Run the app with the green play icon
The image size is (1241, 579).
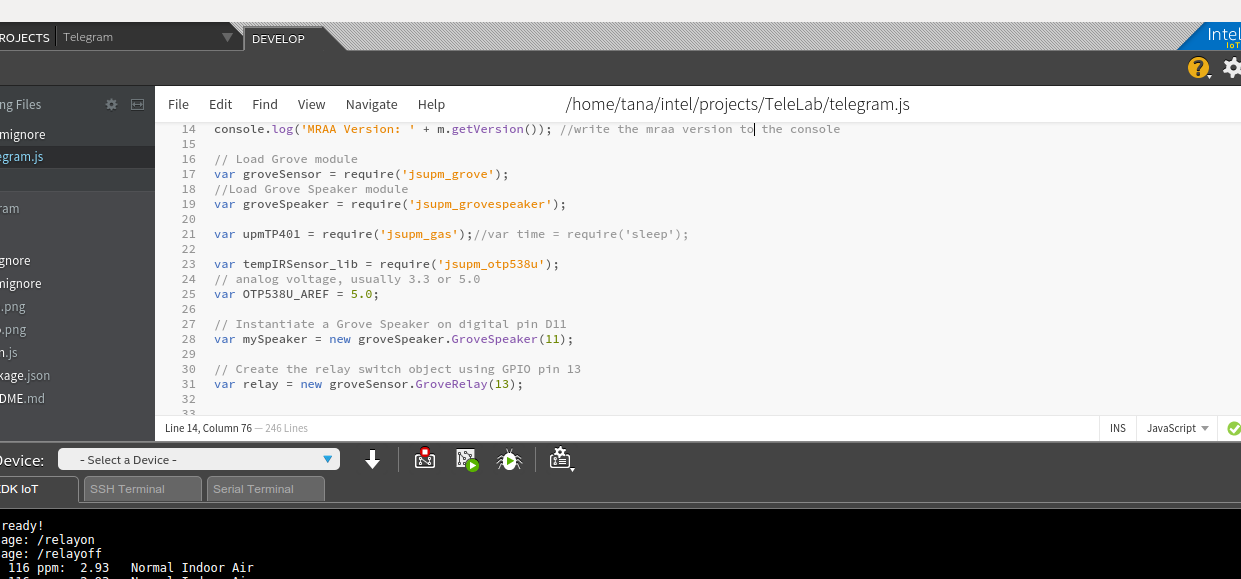click(468, 459)
